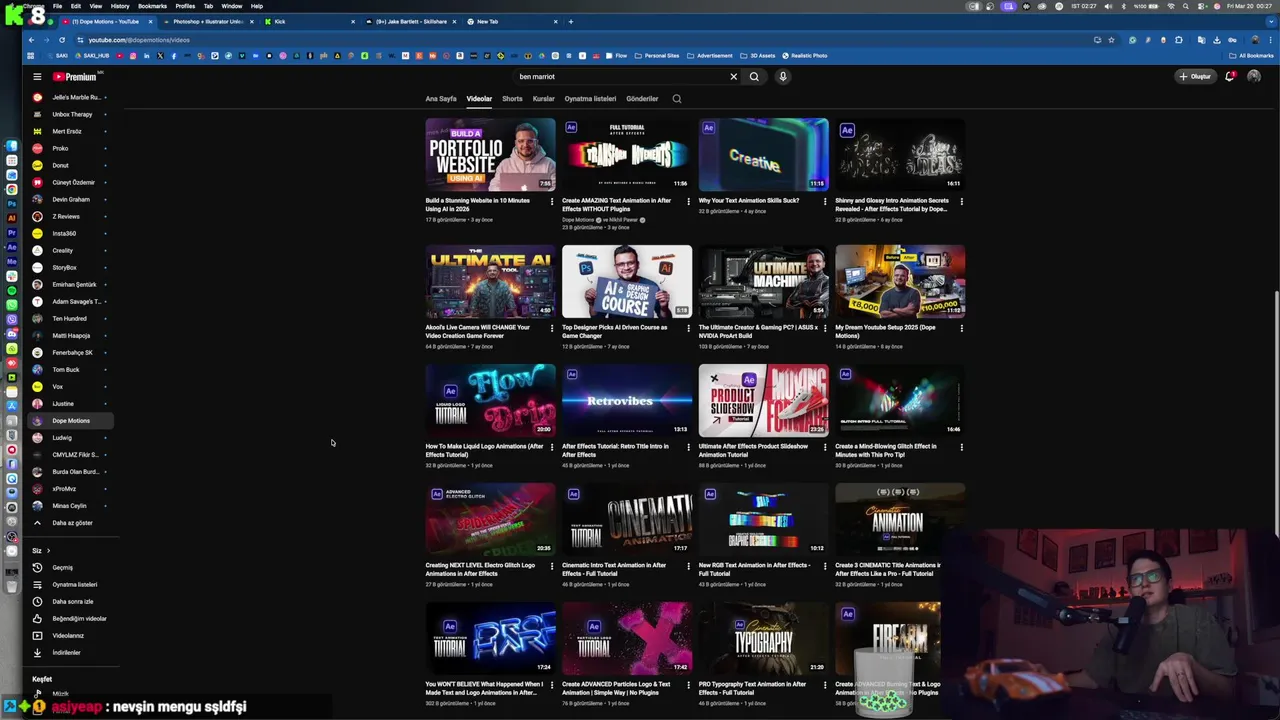
Task: Switch to the Kurslar channel tab
Action: coord(544,99)
